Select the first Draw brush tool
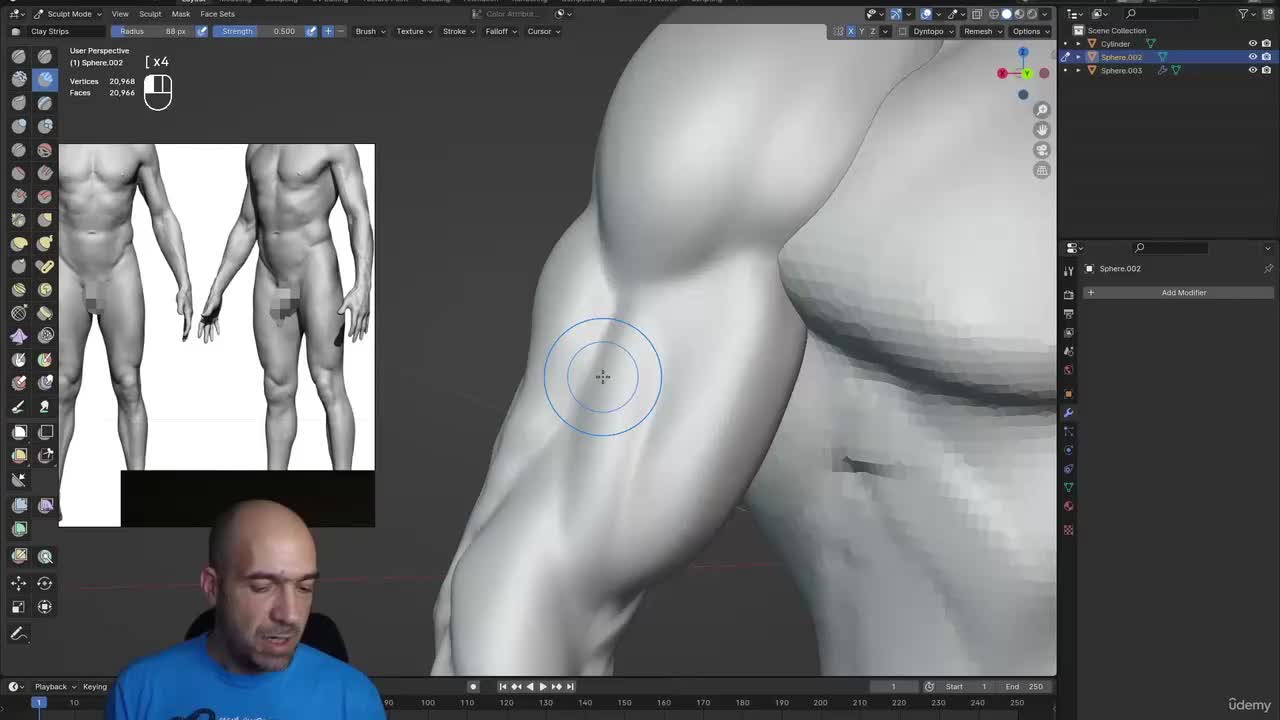 (x=19, y=57)
